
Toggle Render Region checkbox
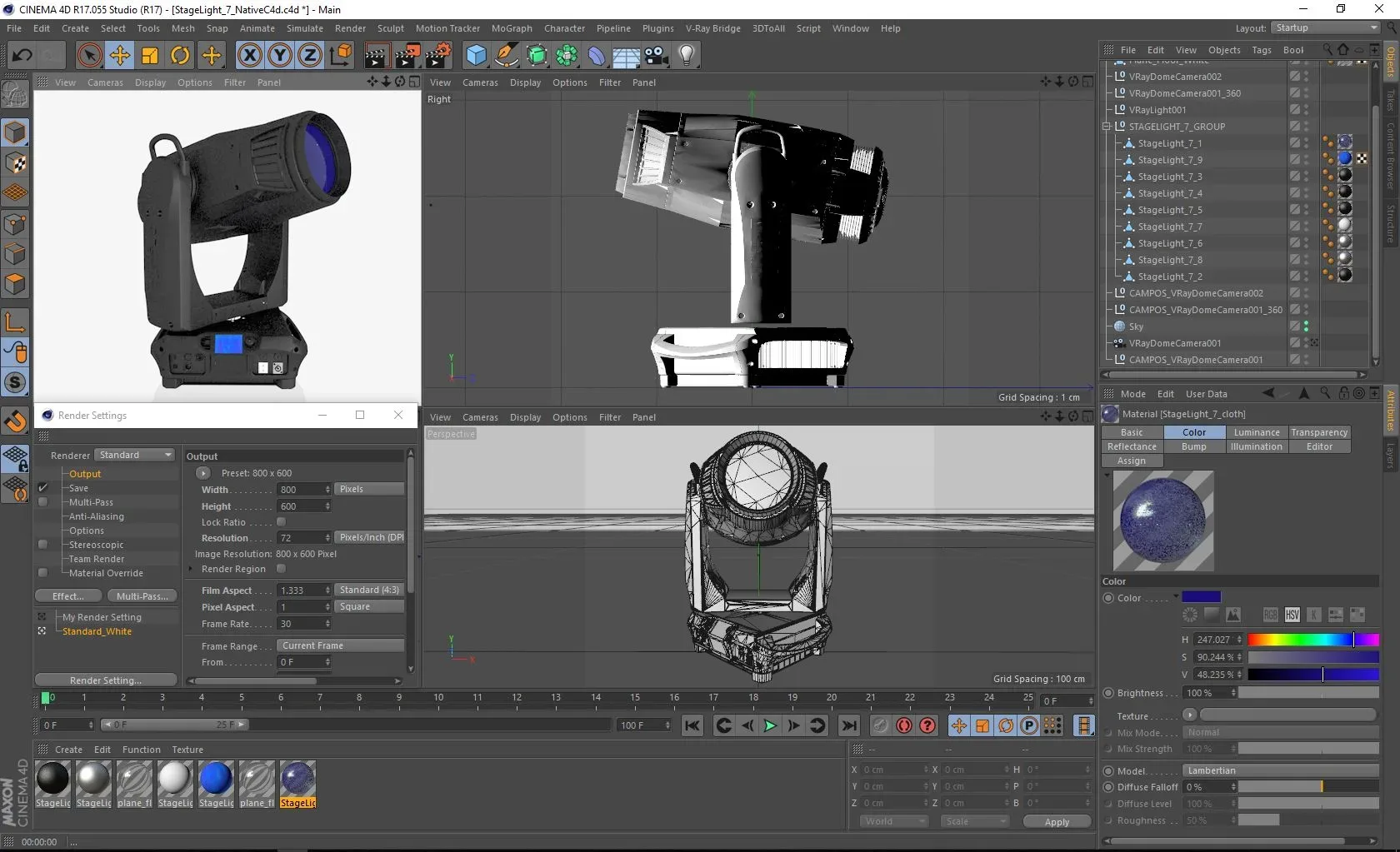click(281, 569)
